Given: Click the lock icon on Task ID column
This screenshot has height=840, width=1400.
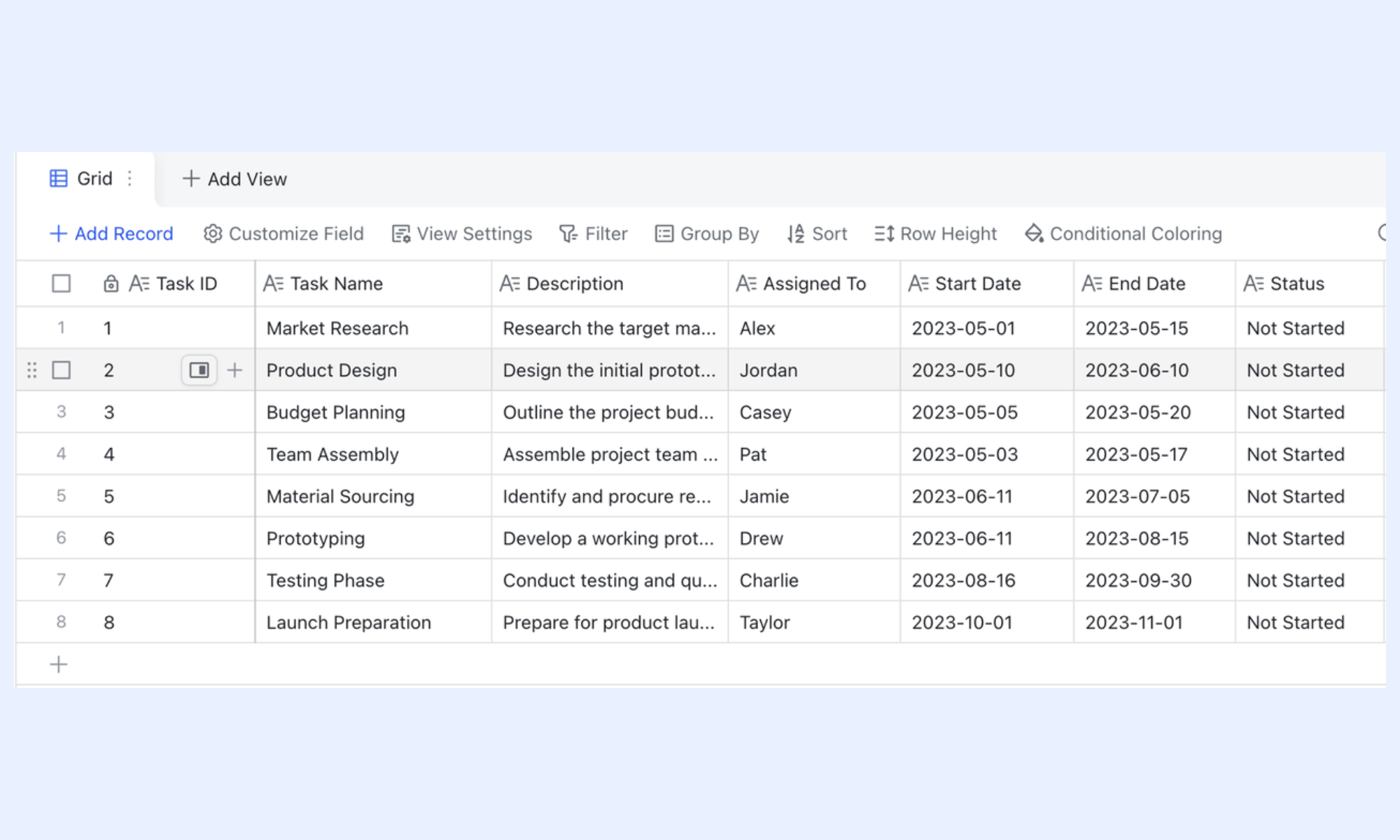Looking at the screenshot, I should point(111,283).
